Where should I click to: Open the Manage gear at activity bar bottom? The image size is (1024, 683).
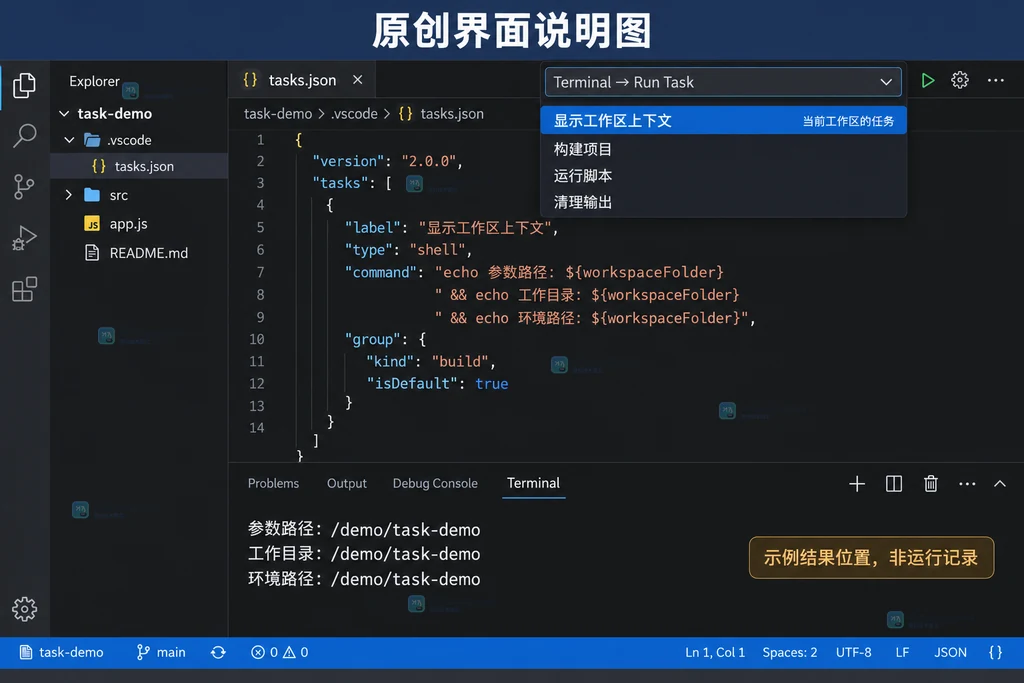24,609
